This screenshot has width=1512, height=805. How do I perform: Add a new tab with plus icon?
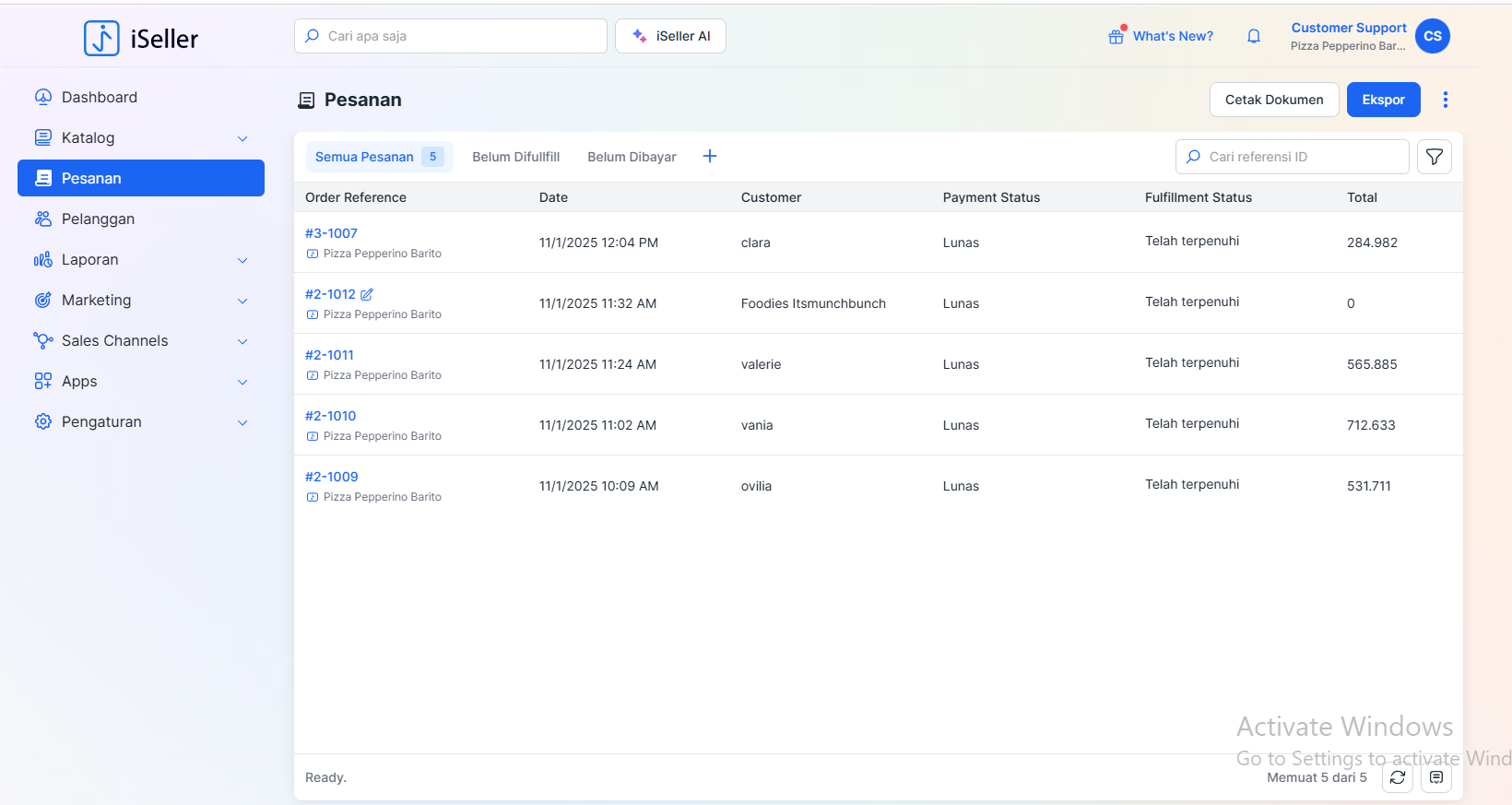click(x=710, y=157)
